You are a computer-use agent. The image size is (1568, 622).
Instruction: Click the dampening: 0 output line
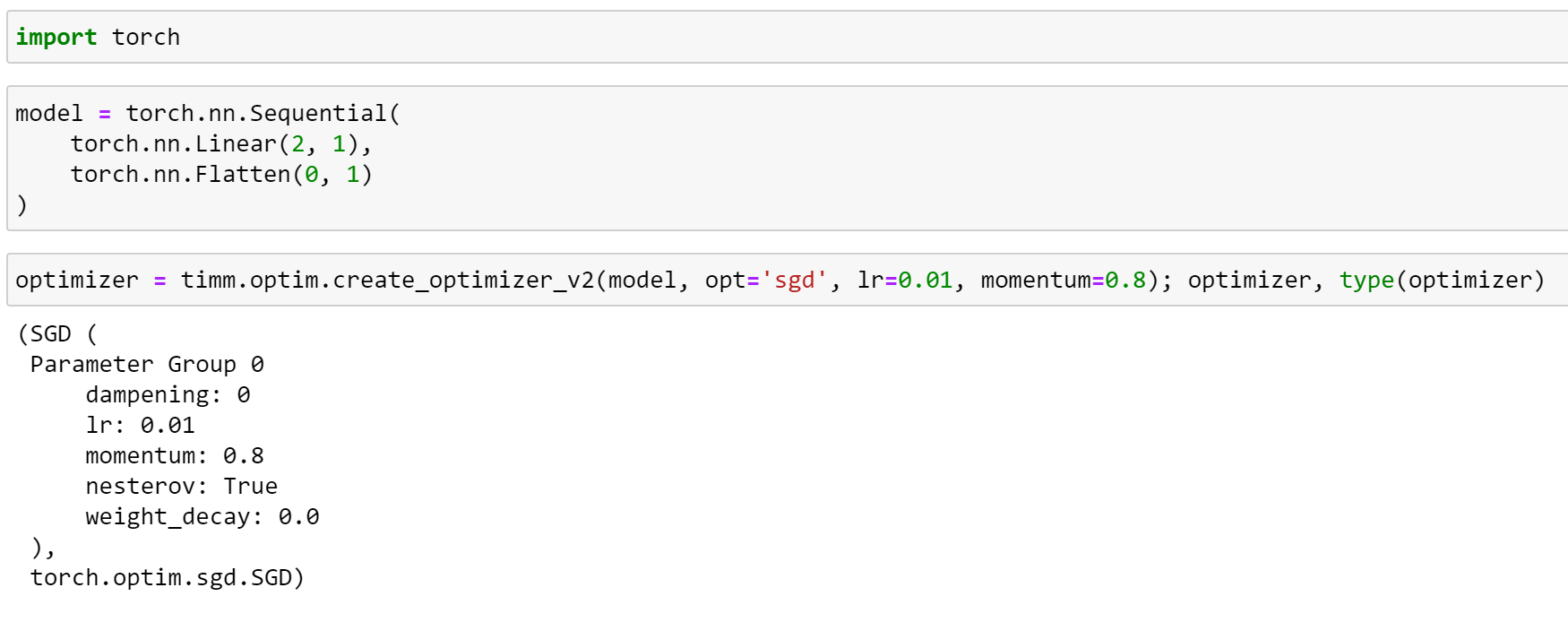[x=168, y=395]
